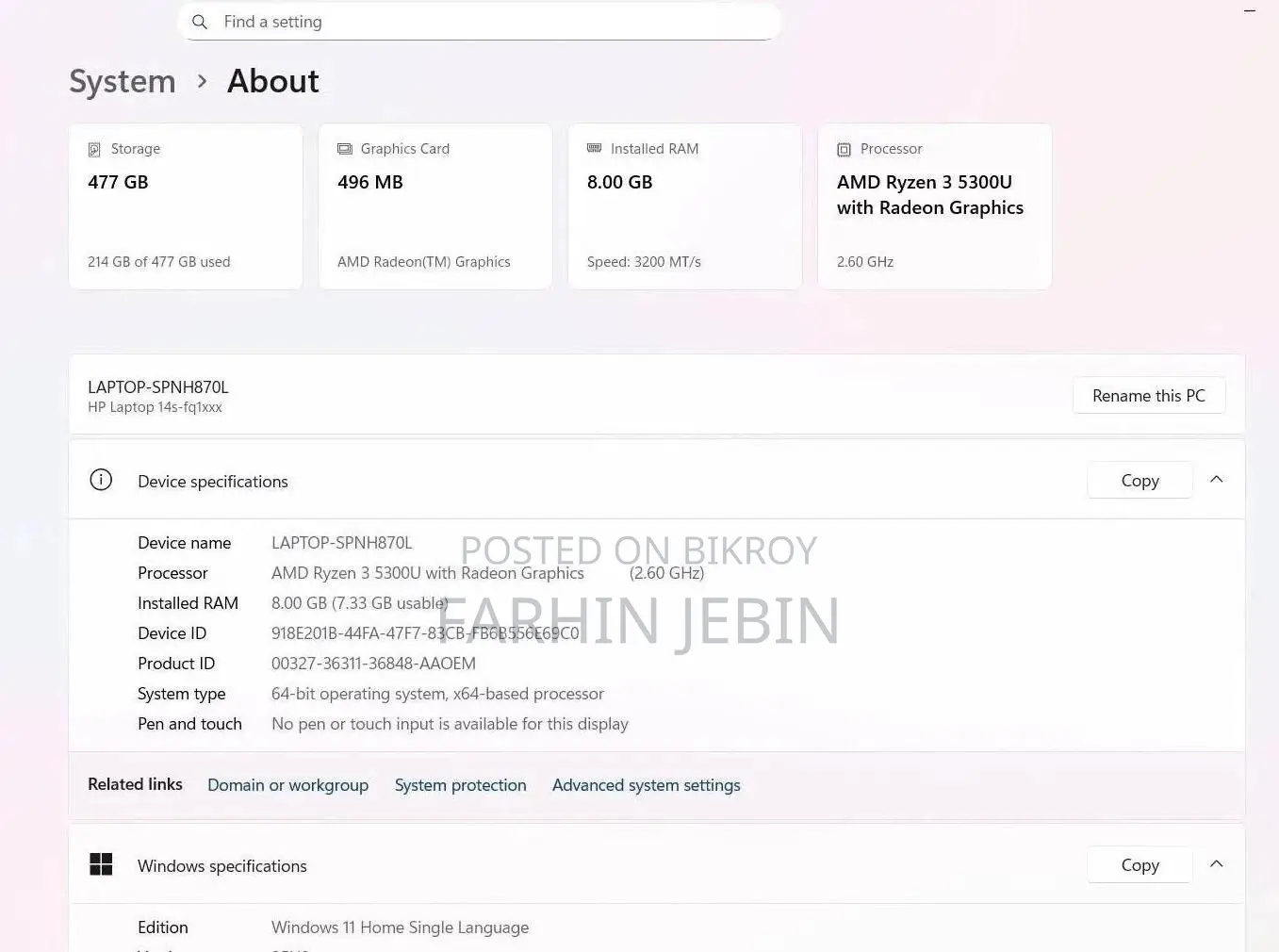The image size is (1279, 952).
Task: Click the Device ID label
Action: [x=172, y=633]
